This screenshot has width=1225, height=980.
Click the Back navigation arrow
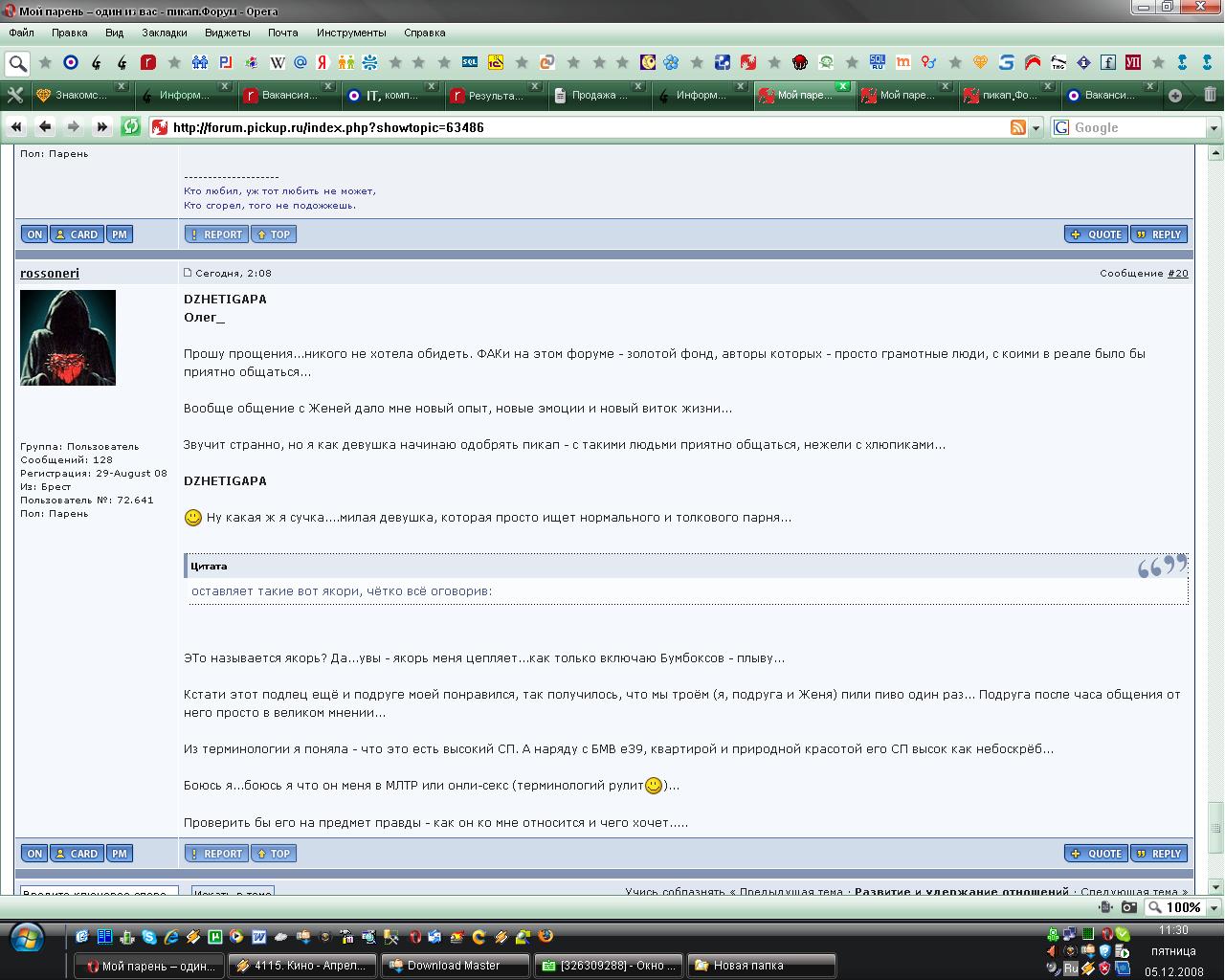45,126
